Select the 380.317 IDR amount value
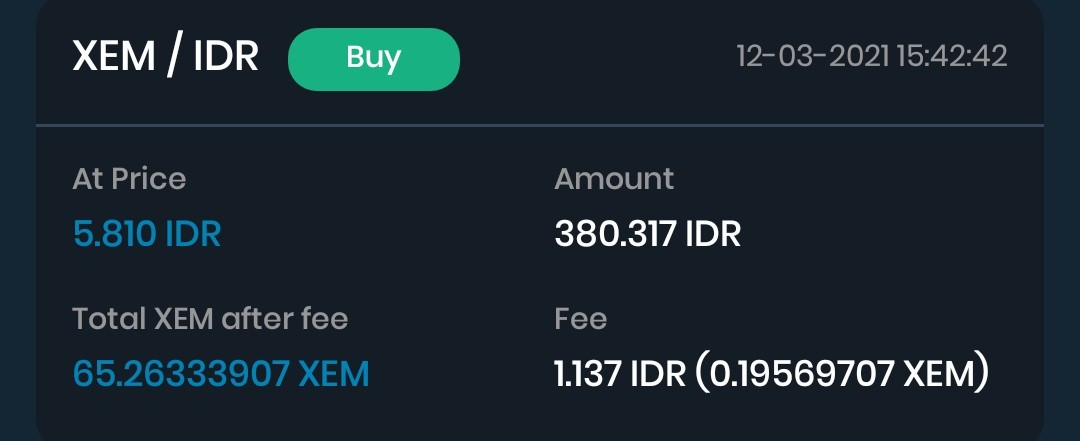This screenshot has height=441, width=1080. pos(647,234)
